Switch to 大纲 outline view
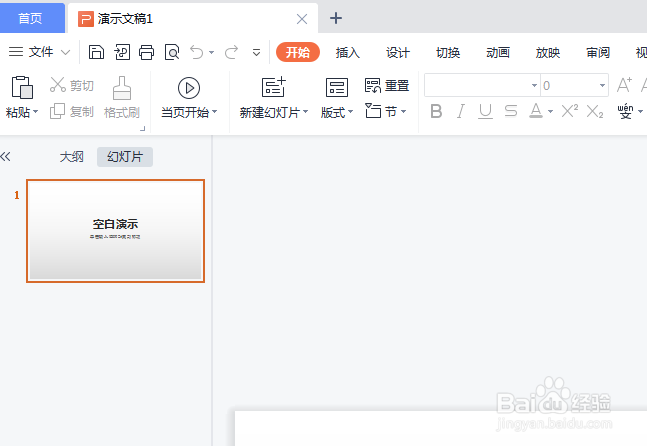Screen dimensions: 647x446 pyautogui.click(x=71, y=157)
